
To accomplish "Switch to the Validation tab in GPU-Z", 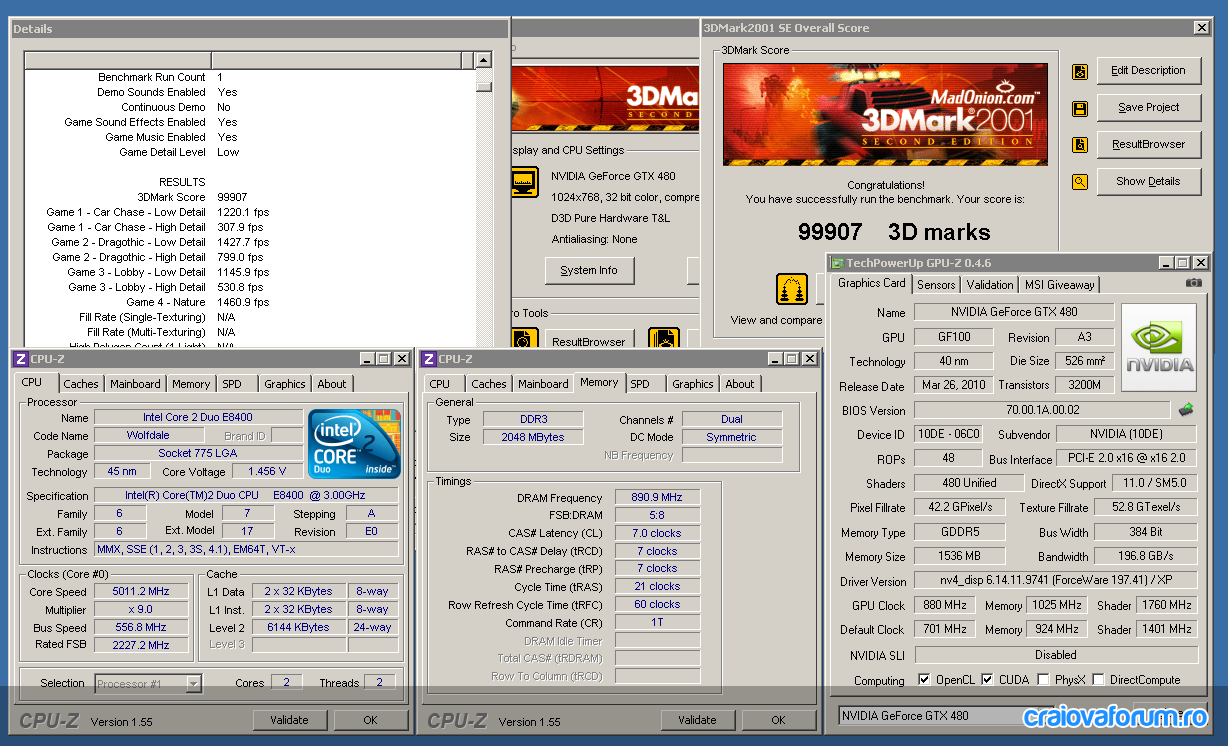I will [990, 285].
